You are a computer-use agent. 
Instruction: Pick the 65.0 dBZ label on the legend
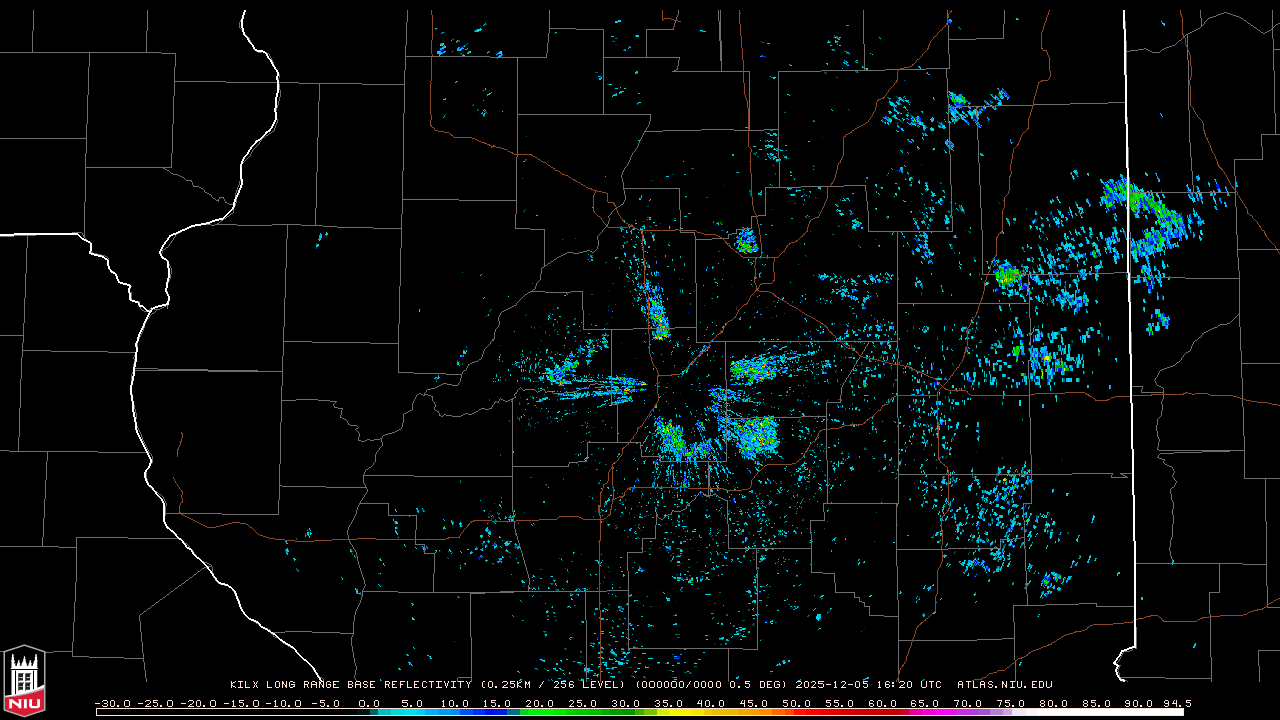tap(926, 703)
